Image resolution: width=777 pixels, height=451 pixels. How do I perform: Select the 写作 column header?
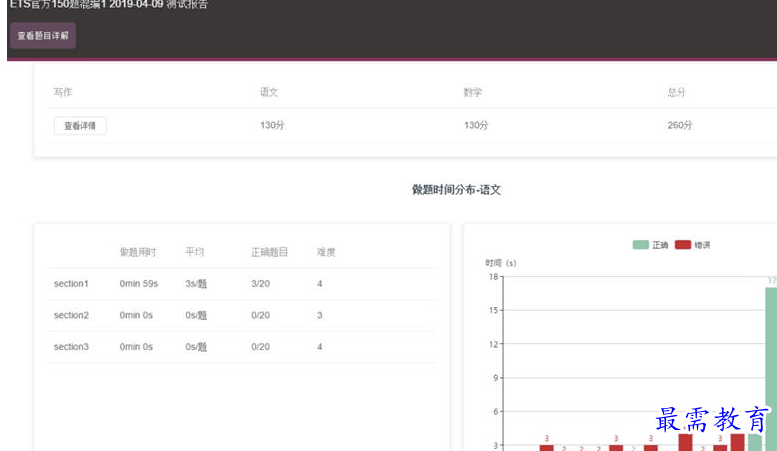63,92
